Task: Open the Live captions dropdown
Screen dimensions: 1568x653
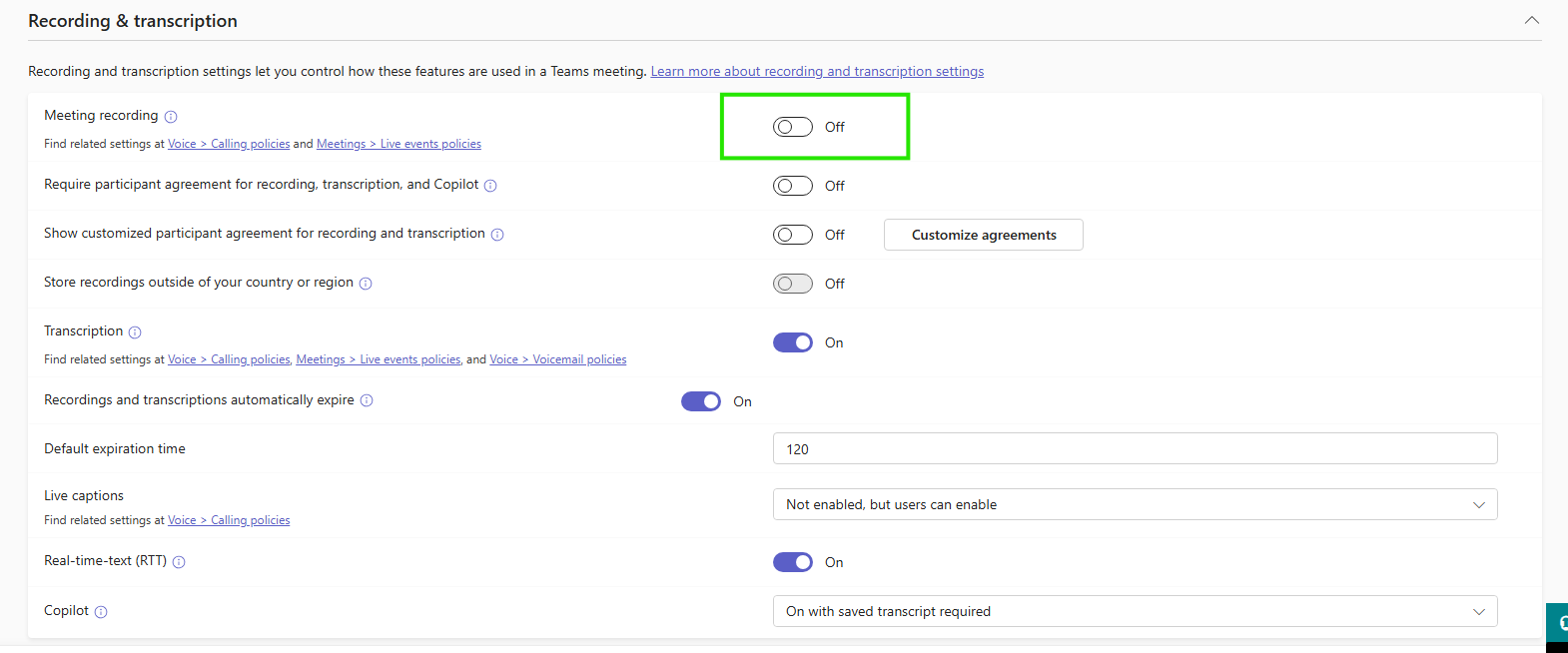Action: (x=1135, y=504)
